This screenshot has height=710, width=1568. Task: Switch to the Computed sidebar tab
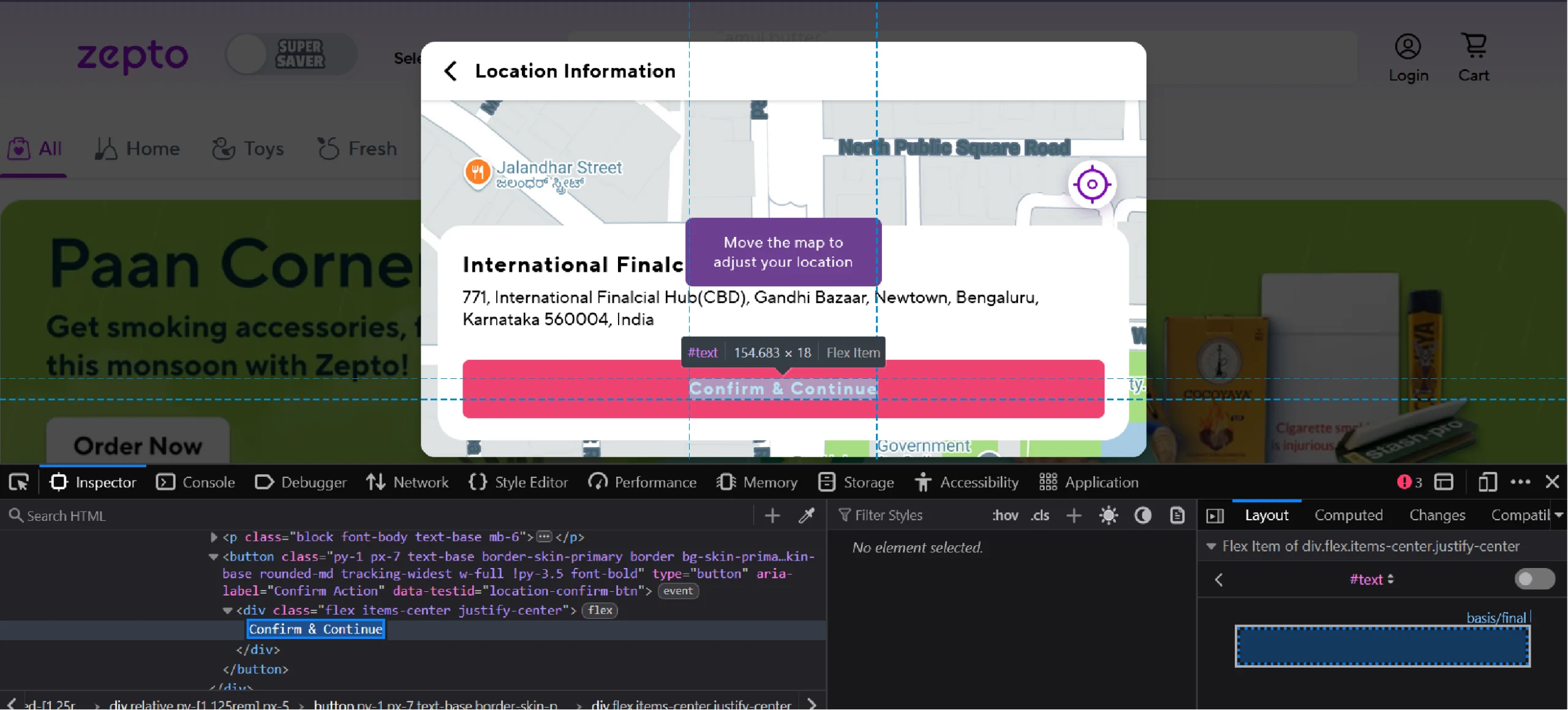1348,515
